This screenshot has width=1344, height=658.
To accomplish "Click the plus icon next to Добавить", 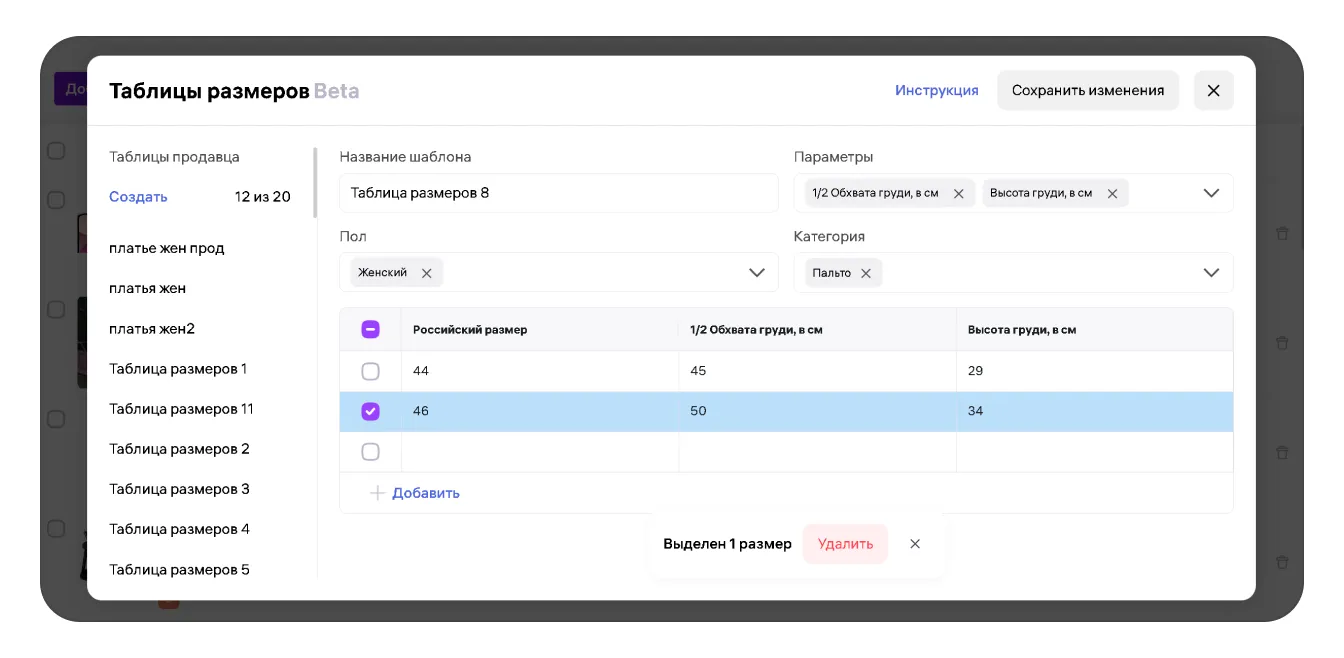I will pos(377,493).
